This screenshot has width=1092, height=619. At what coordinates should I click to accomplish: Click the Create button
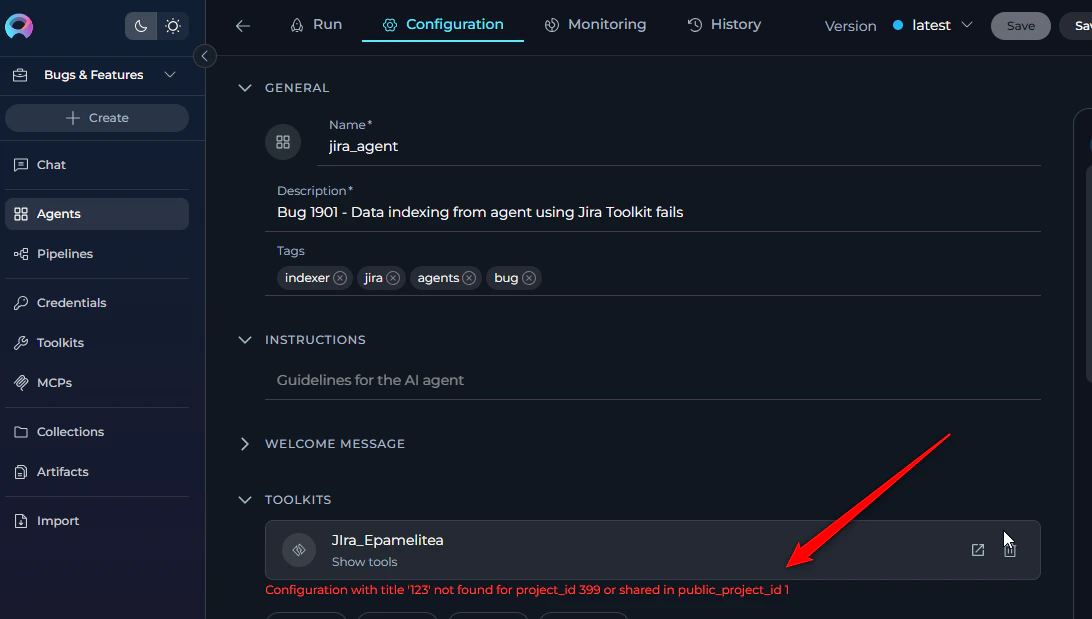[x=97, y=117]
